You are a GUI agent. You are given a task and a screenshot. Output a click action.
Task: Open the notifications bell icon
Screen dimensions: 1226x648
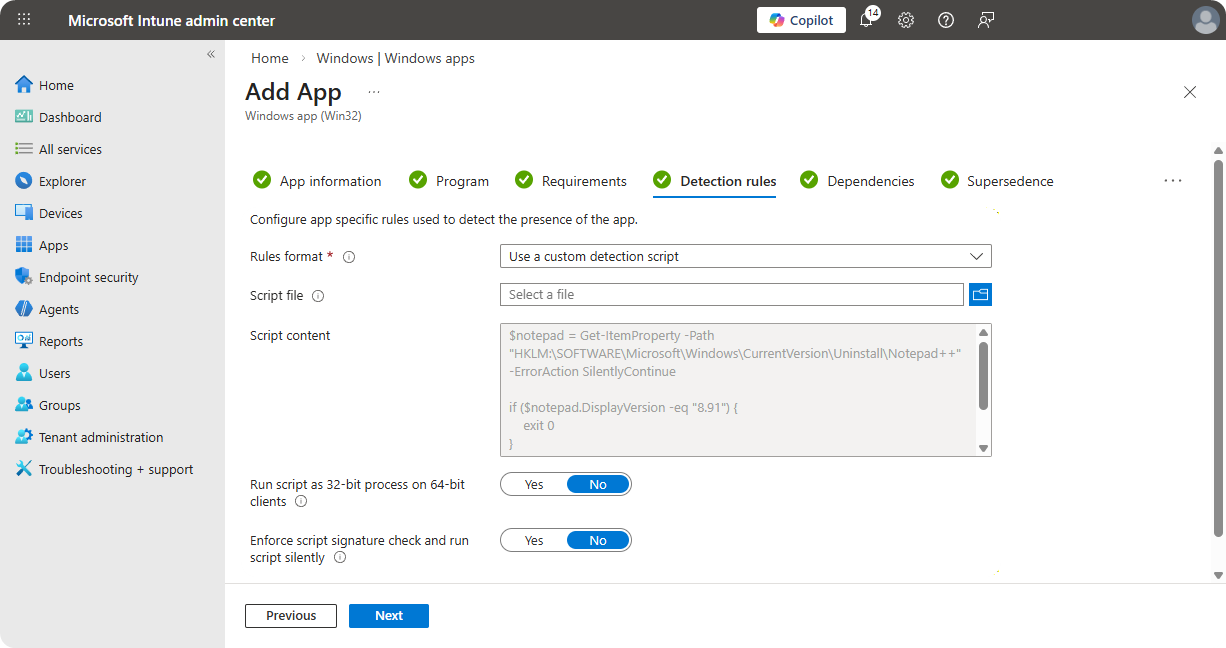click(866, 20)
